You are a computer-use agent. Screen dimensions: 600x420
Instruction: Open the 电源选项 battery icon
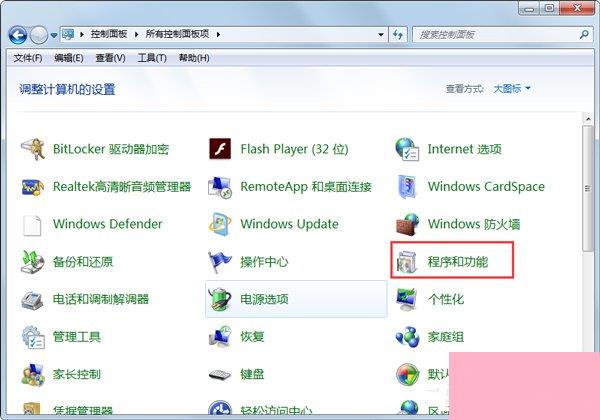pos(220,299)
